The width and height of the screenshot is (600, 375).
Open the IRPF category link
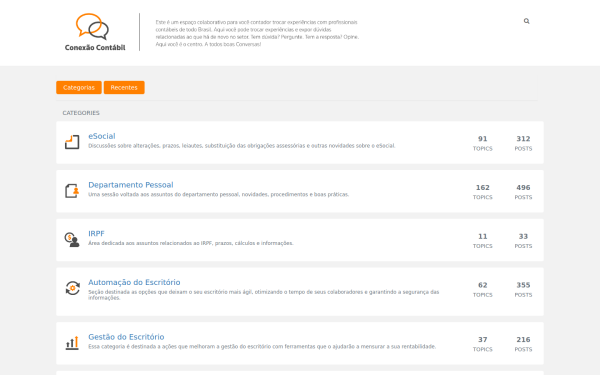pos(96,233)
